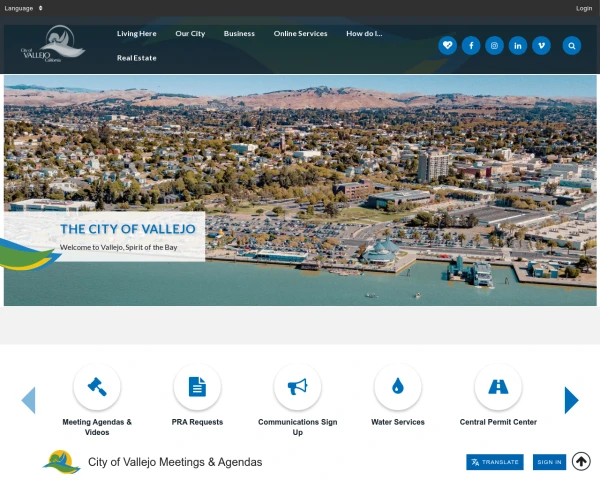This screenshot has width=600, height=480.
Task: Go to previous carousel items with left arrow
Action: 28,400
